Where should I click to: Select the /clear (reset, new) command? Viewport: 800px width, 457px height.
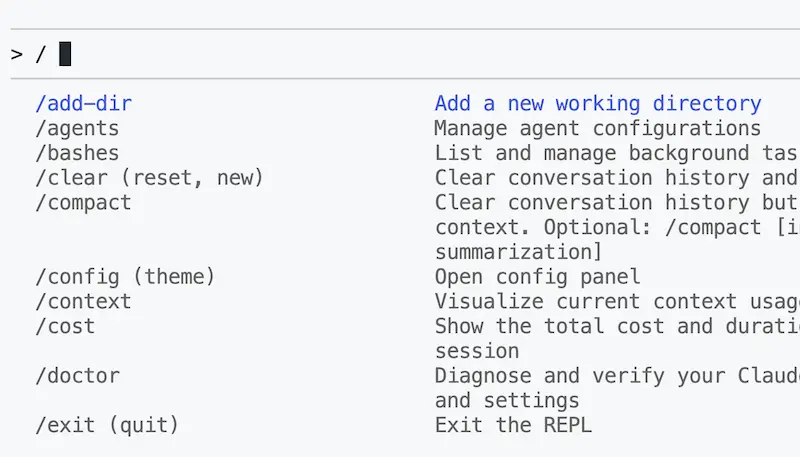point(149,178)
